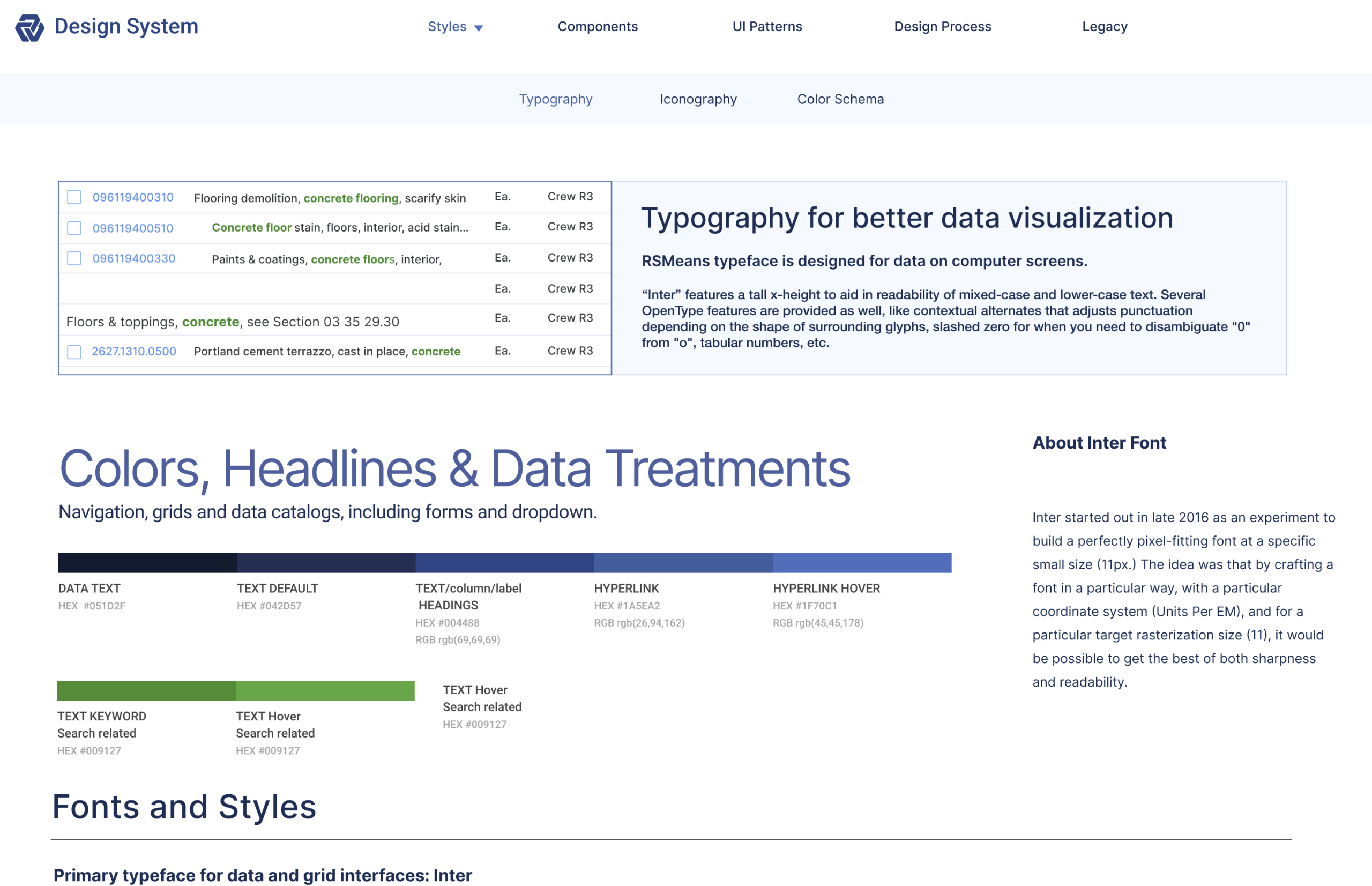Tick the checkbox next to 096119400510

pos(74,228)
